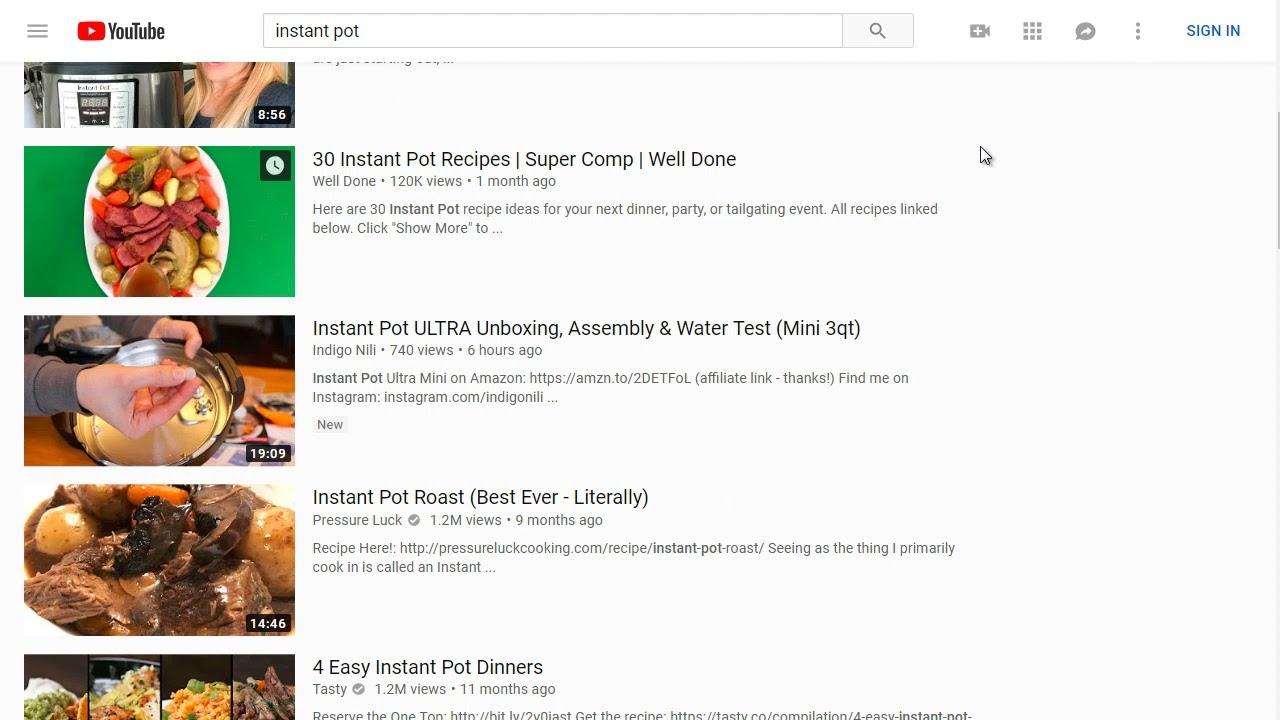Click the SIGN IN button

coord(1213,31)
